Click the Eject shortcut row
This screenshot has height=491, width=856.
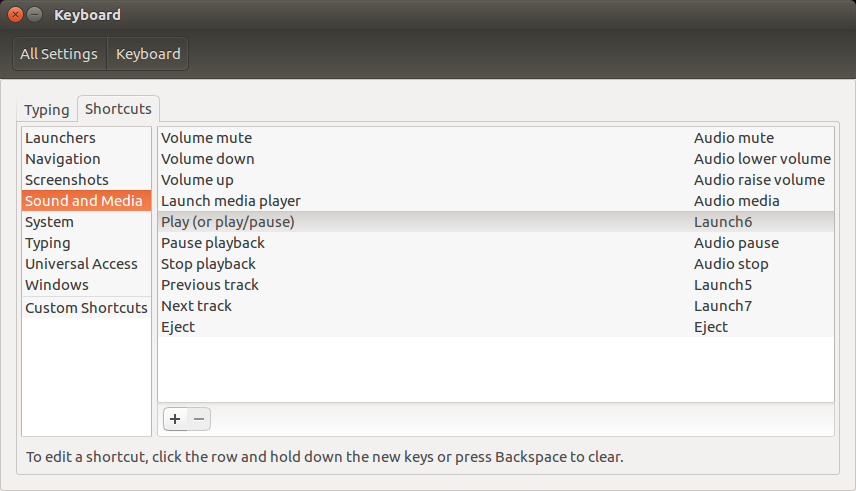(x=496, y=327)
